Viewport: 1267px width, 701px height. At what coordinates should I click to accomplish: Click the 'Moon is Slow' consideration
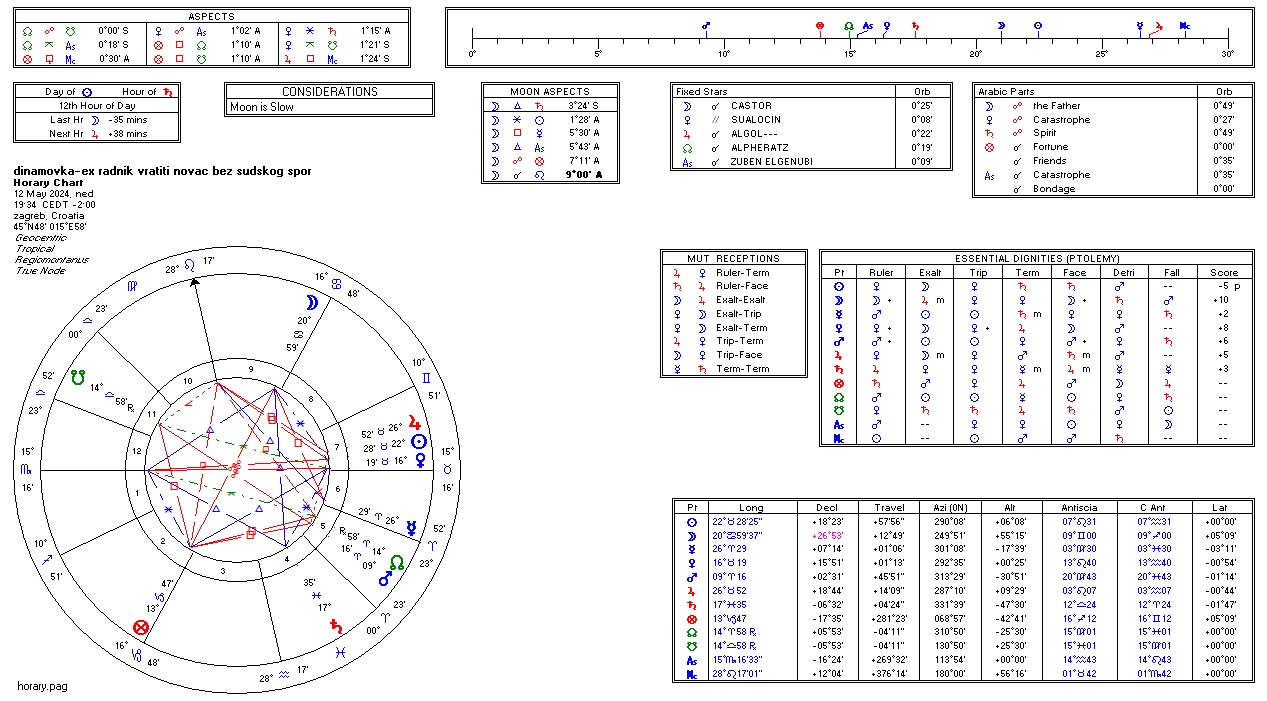click(262, 107)
